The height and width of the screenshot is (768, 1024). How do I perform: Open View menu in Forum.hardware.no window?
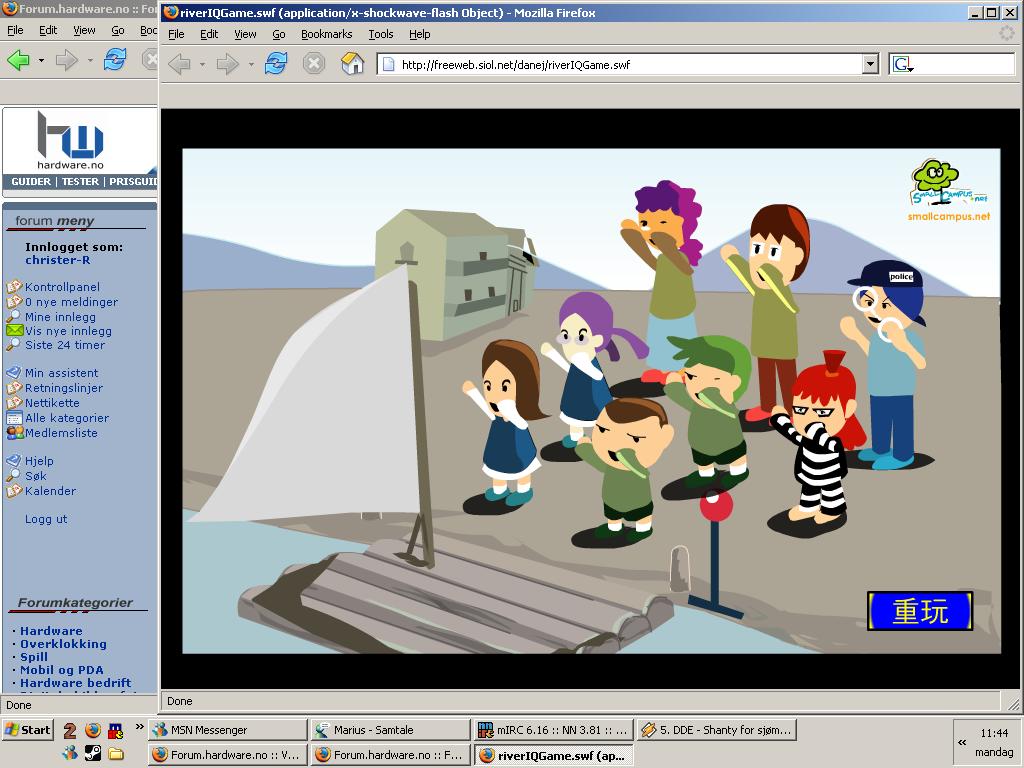click(x=84, y=30)
